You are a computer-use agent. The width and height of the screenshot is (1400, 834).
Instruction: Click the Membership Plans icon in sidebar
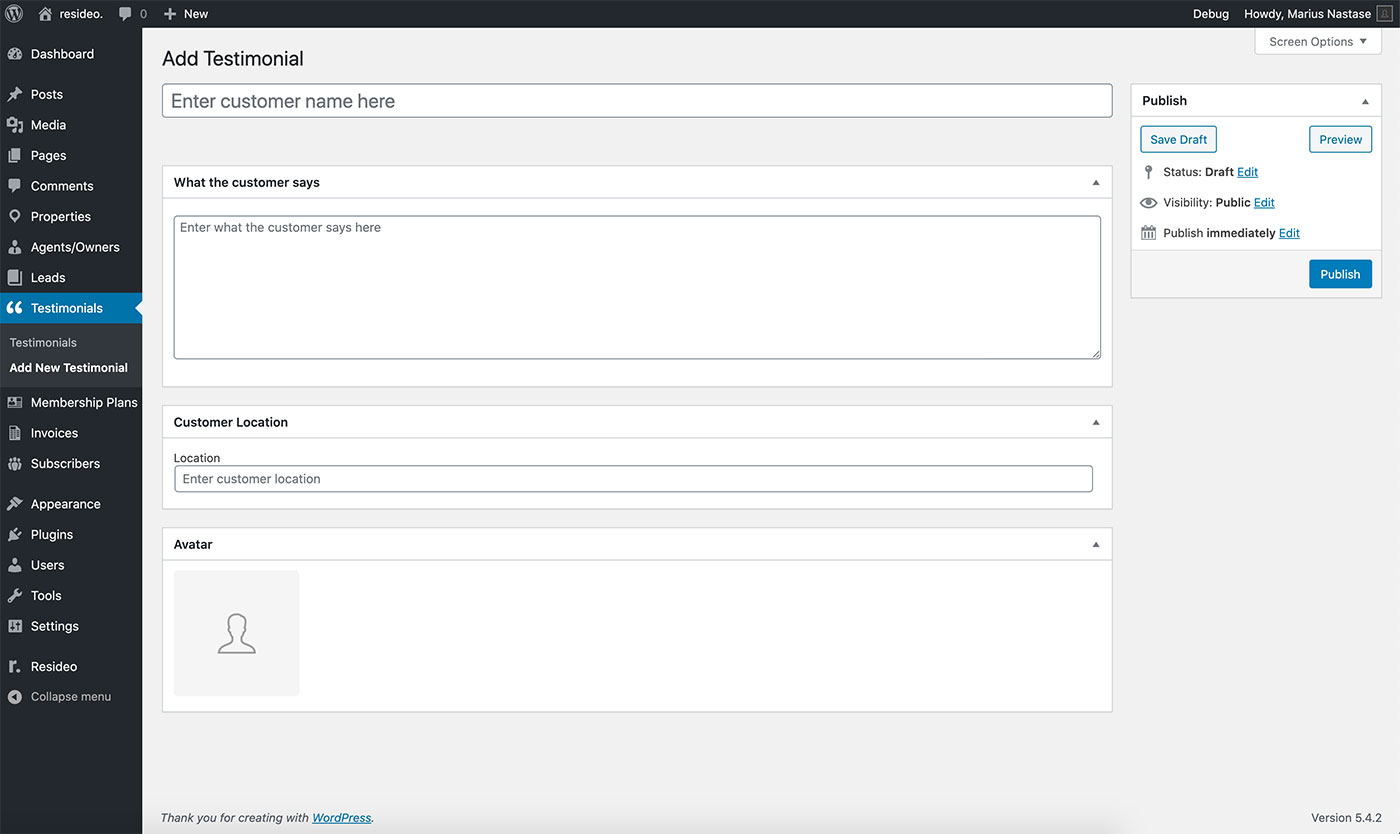15,403
